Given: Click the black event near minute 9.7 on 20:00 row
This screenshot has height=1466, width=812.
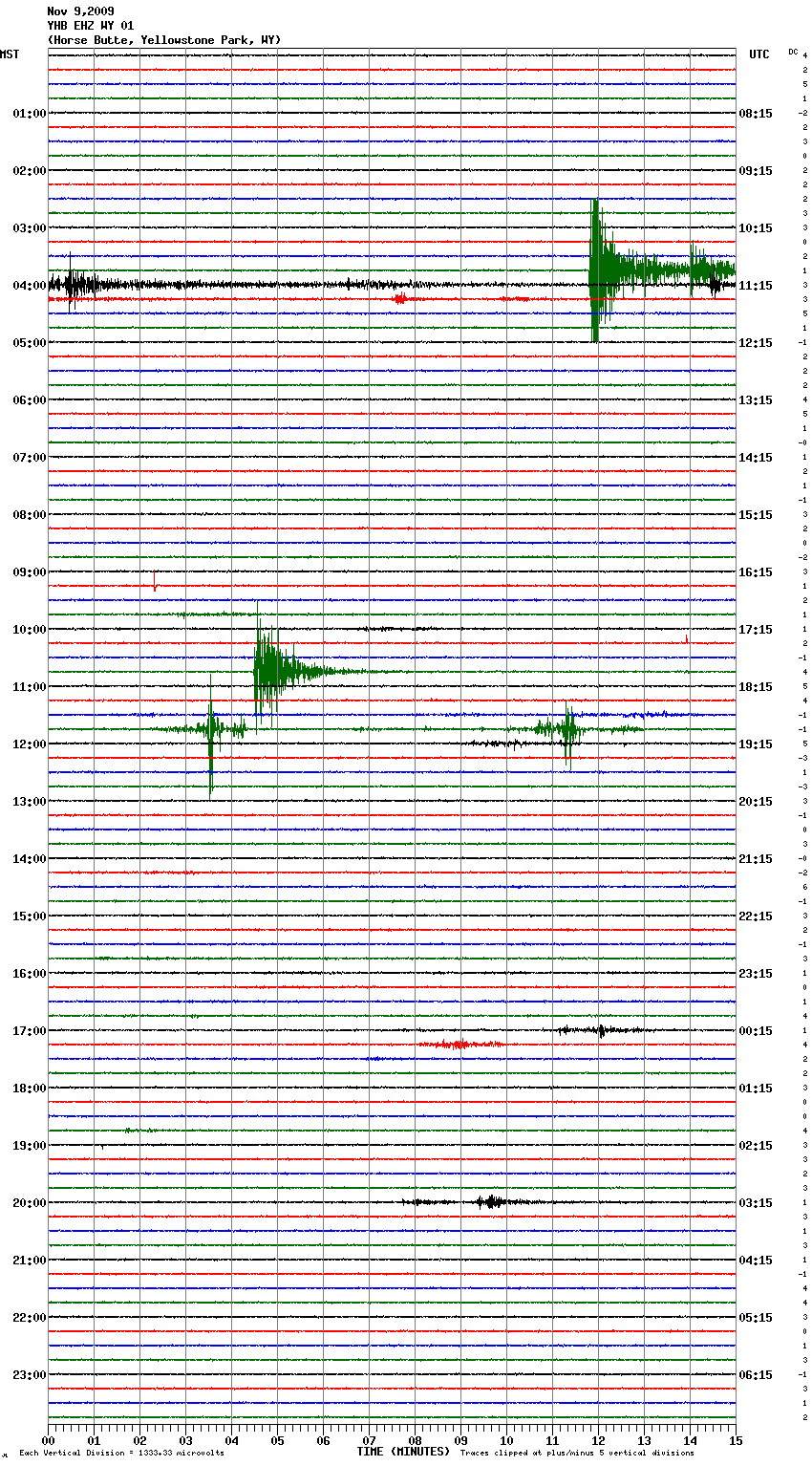Looking at the screenshot, I should (491, 1202).
